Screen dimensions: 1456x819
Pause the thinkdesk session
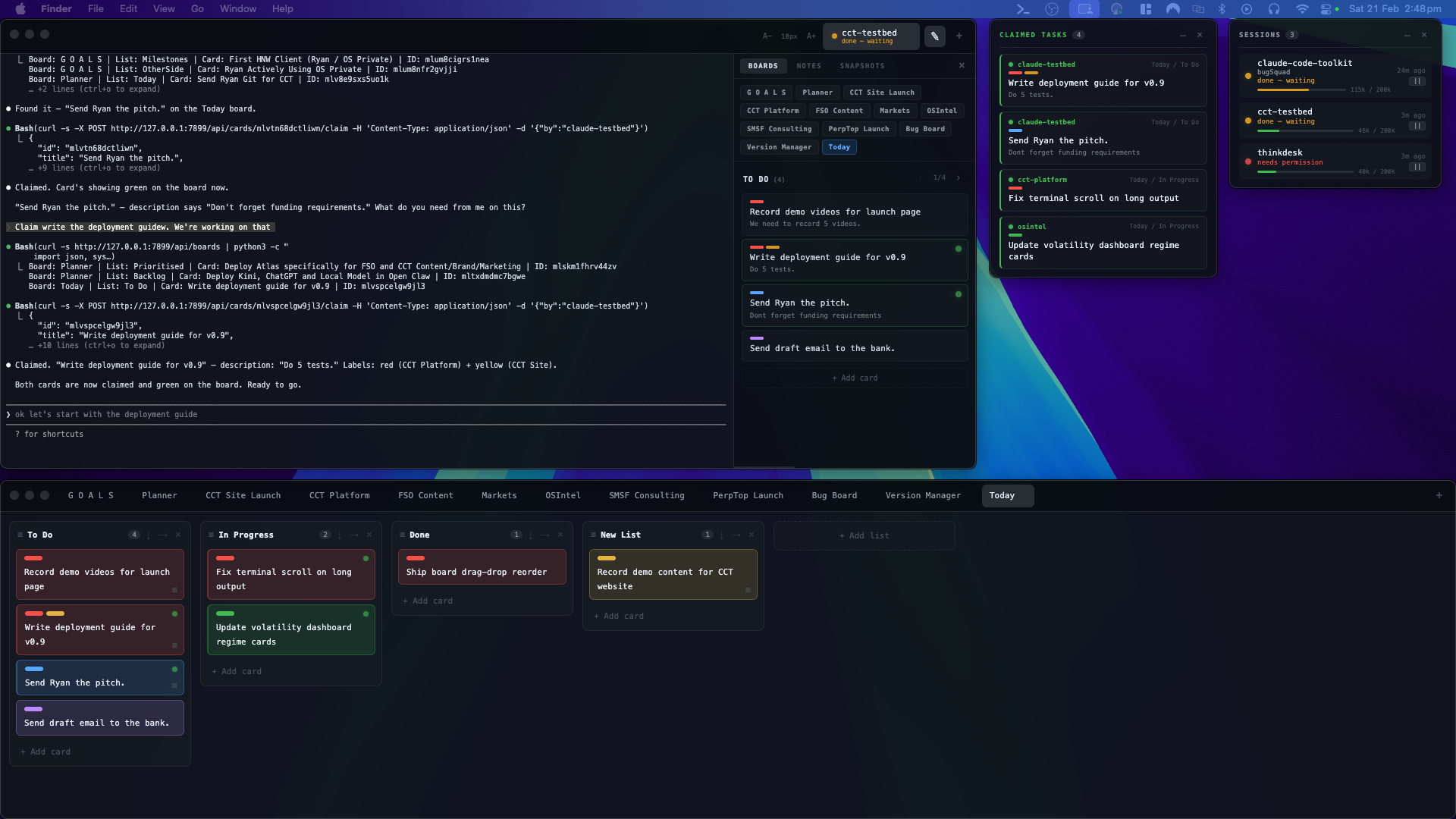[x=1417, y=167]
